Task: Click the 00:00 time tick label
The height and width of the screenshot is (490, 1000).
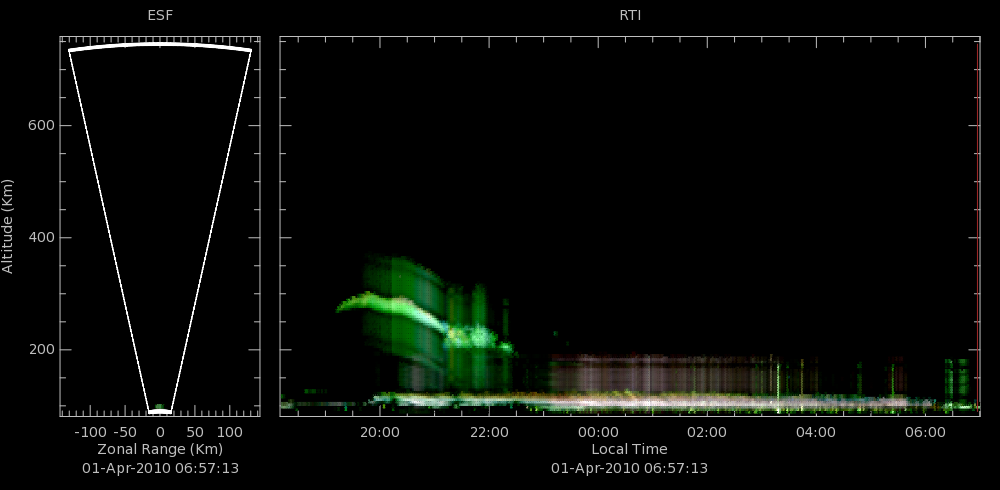Action: click(x=598, y=433)
